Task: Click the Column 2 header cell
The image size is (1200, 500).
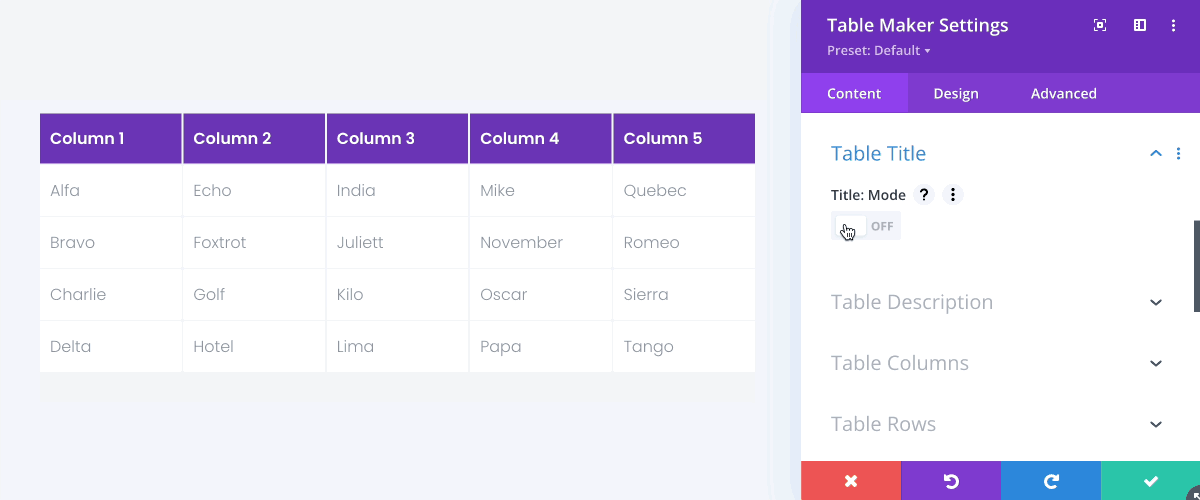Action: pyautogui.click(x=254, y=139)
